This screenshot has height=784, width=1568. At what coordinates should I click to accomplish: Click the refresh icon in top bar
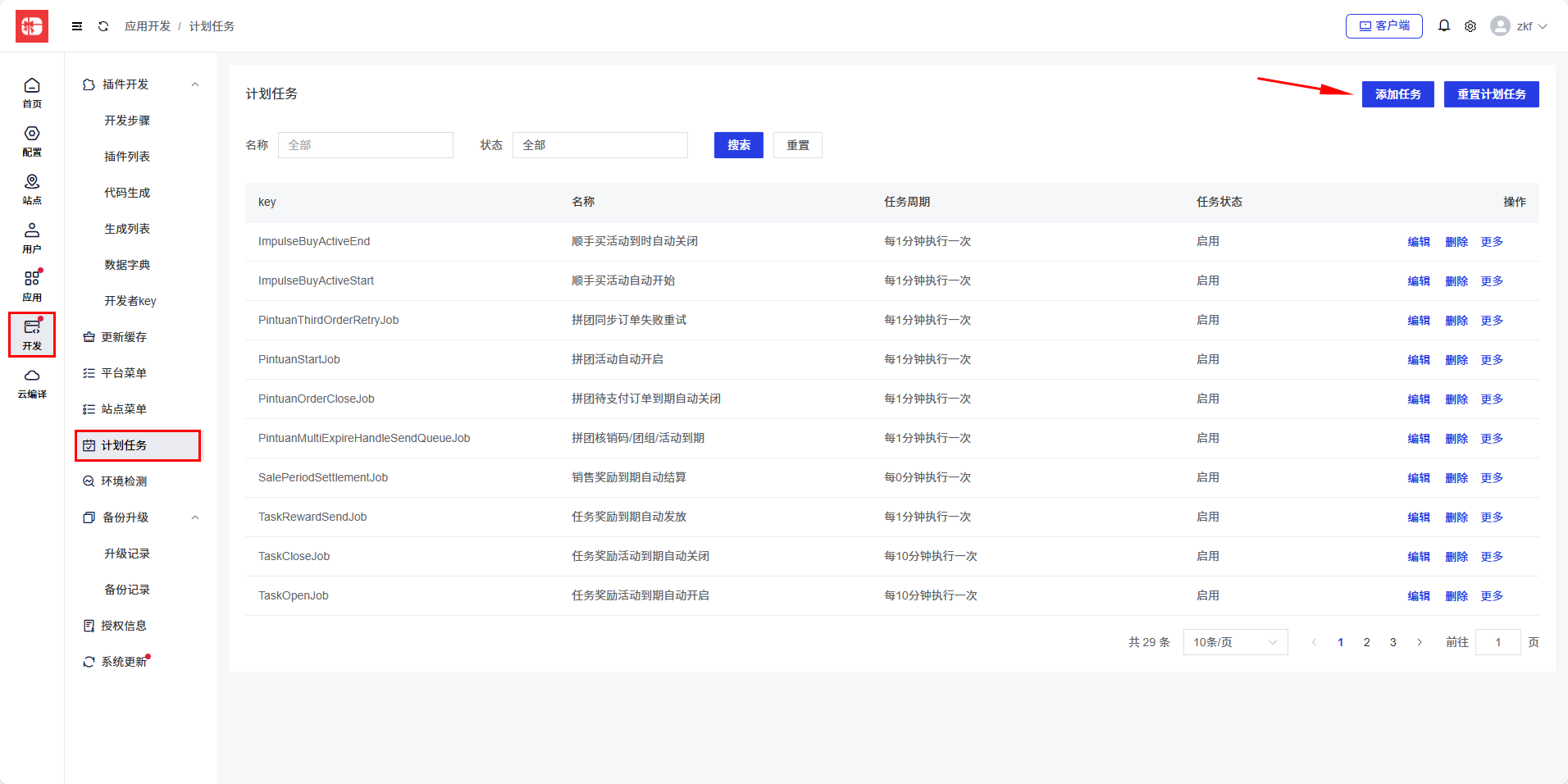pyautogui.click(x=103, y=26)
